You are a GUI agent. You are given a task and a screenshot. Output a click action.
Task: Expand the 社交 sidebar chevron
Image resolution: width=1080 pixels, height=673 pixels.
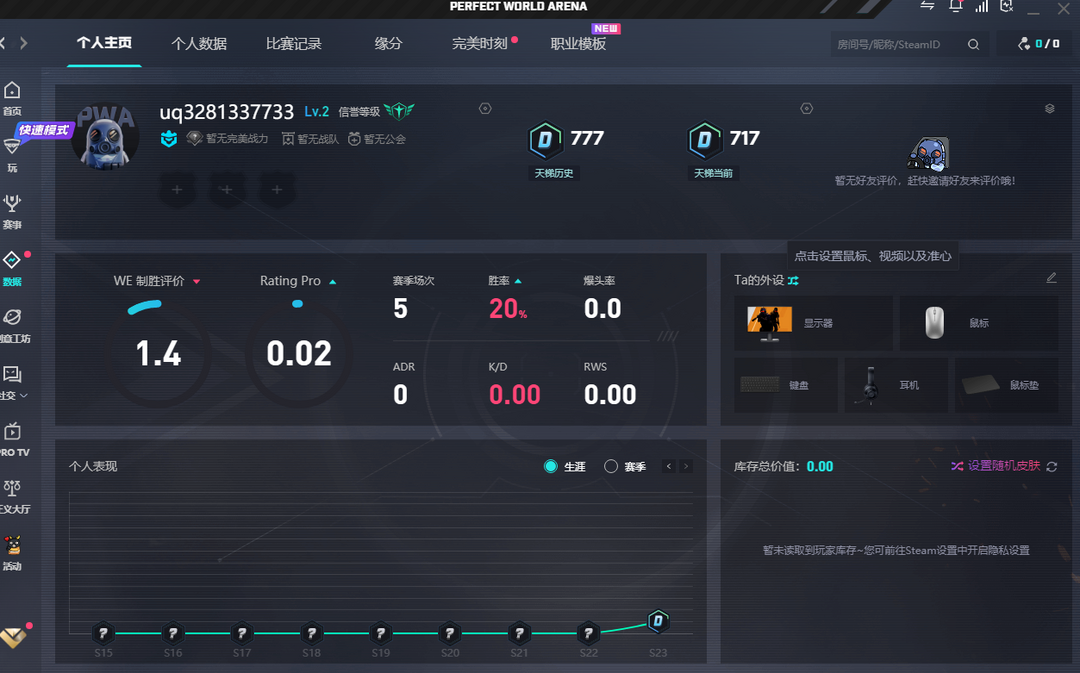point(24,395)
